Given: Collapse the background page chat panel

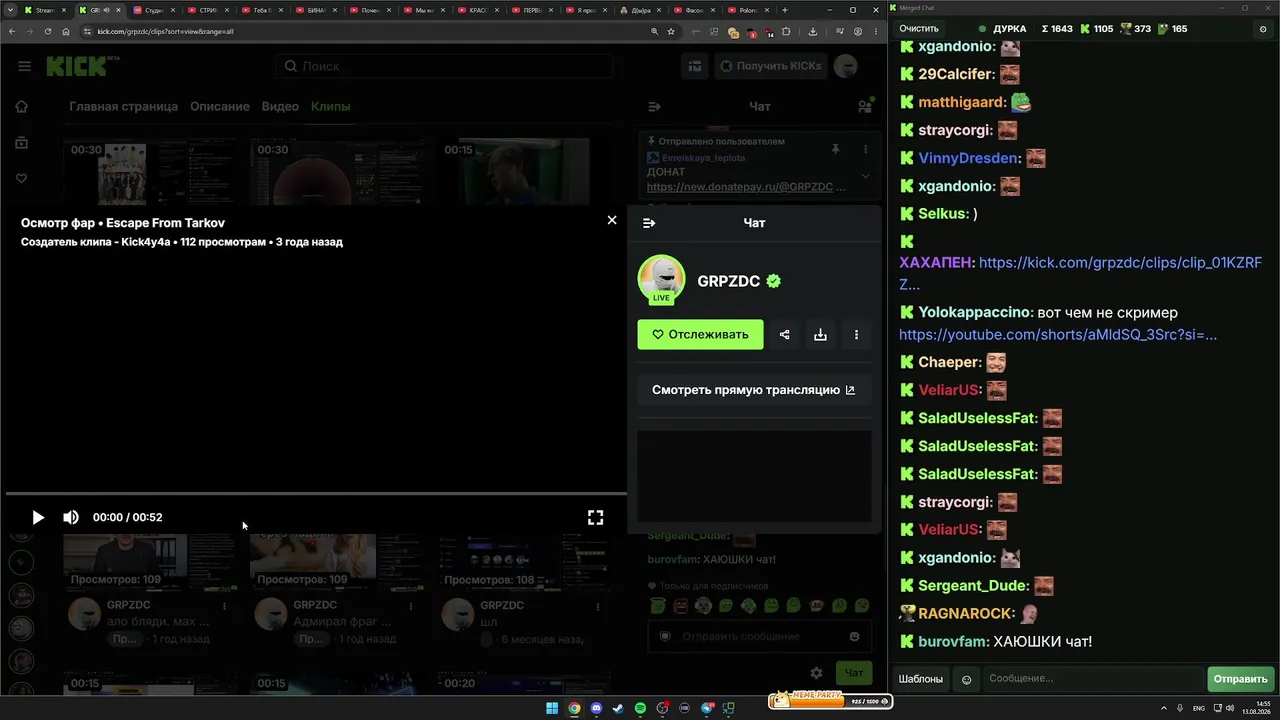Looking at the screenshot, I should [x=654, y=106].
